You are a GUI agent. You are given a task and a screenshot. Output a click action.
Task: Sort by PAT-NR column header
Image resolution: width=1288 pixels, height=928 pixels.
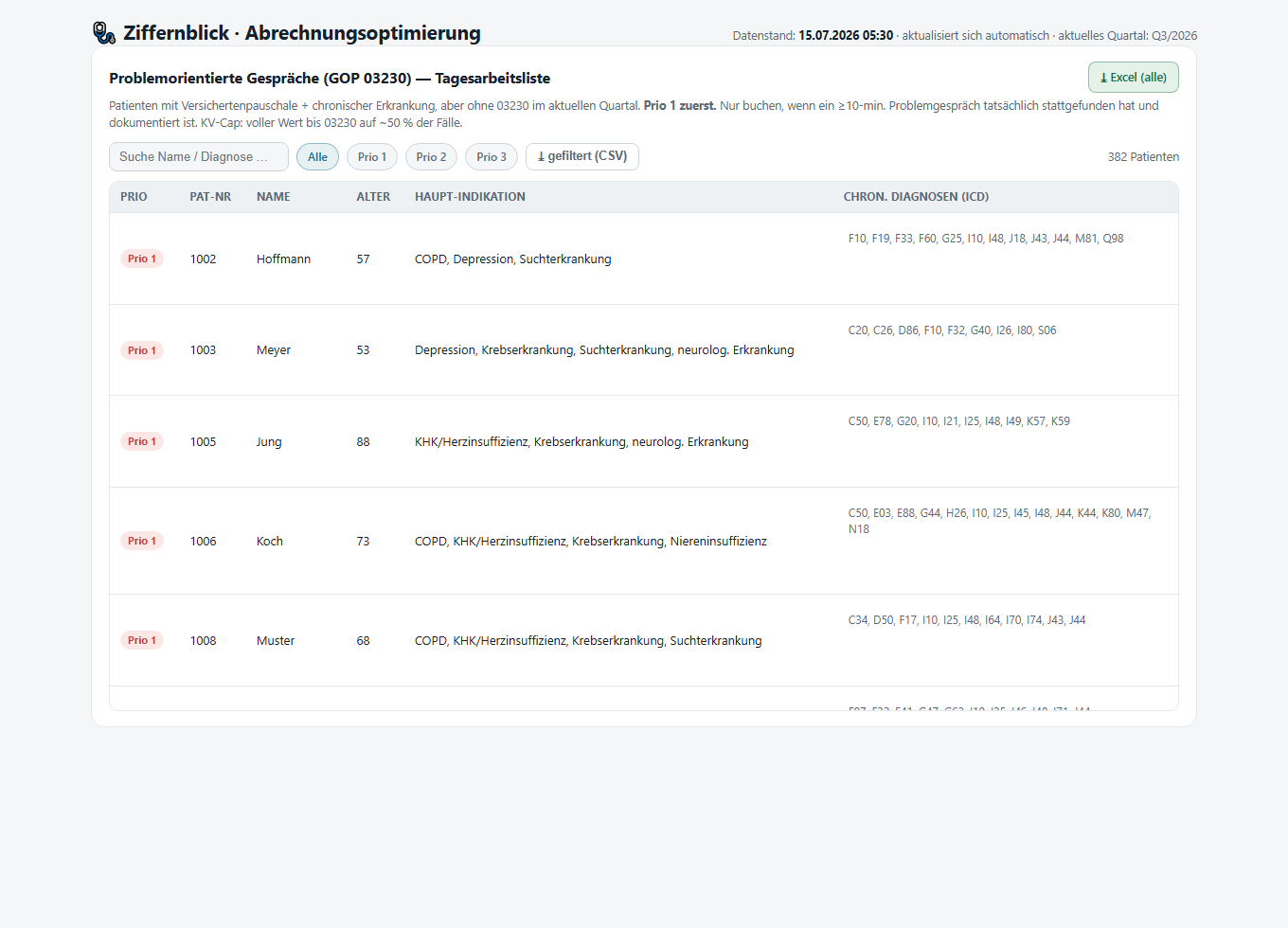(x=210, y=197)
